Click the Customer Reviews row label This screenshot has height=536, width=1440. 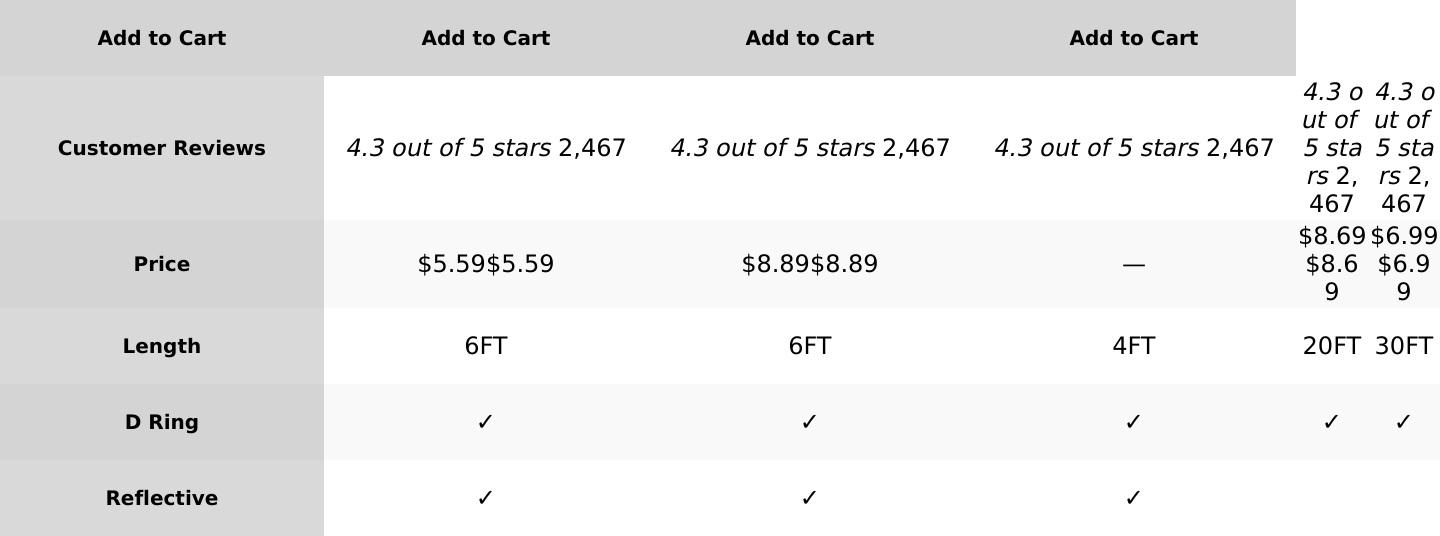click(161, 148)
